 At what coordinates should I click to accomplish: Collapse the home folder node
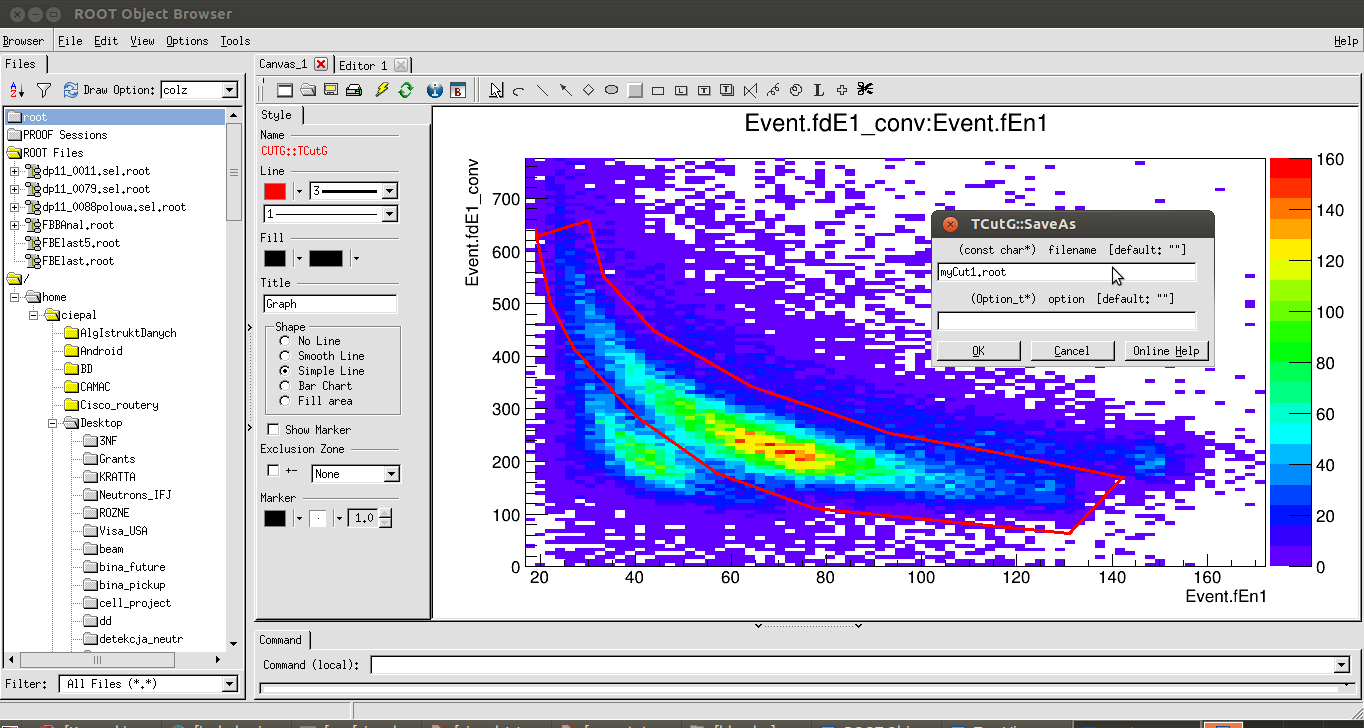click(x=15, y=297)
